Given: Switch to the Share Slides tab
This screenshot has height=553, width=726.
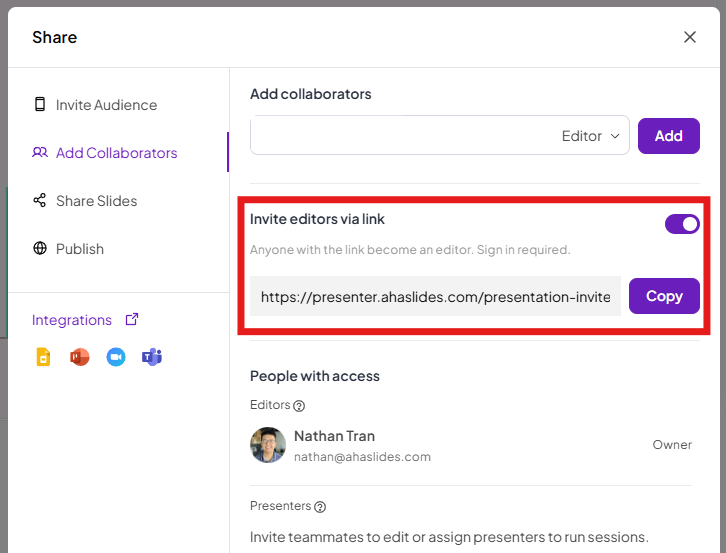Looking at the screenshot, I should (96, 201).
